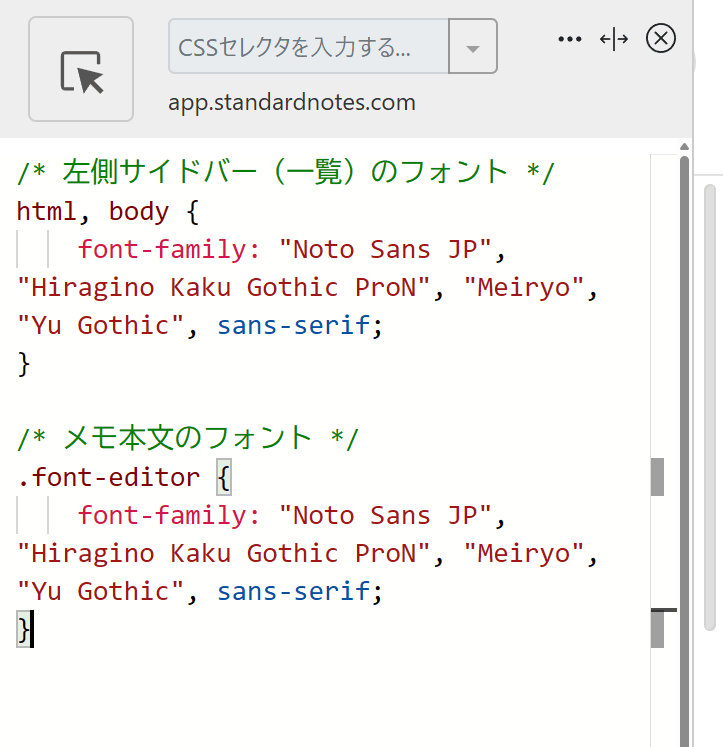This screenshot has width=723, height=747.
Task: Open the three-dots more options menu
Action: (x=570, y=39)
